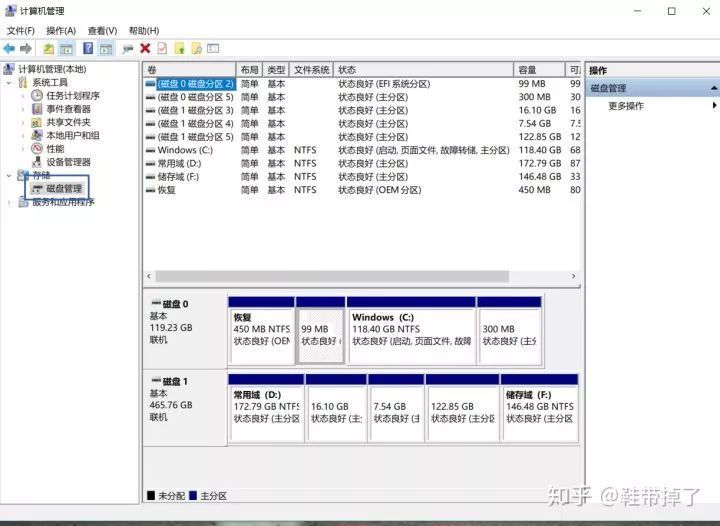Click the yellow note with magnifier icon
720x526 pixels.
(x=197, y=48)
